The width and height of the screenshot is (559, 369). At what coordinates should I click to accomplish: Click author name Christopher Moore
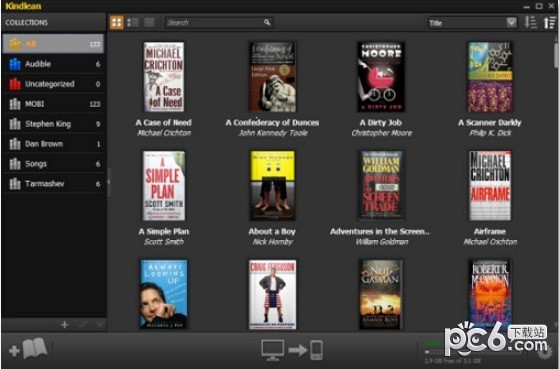tap(381, 133)
